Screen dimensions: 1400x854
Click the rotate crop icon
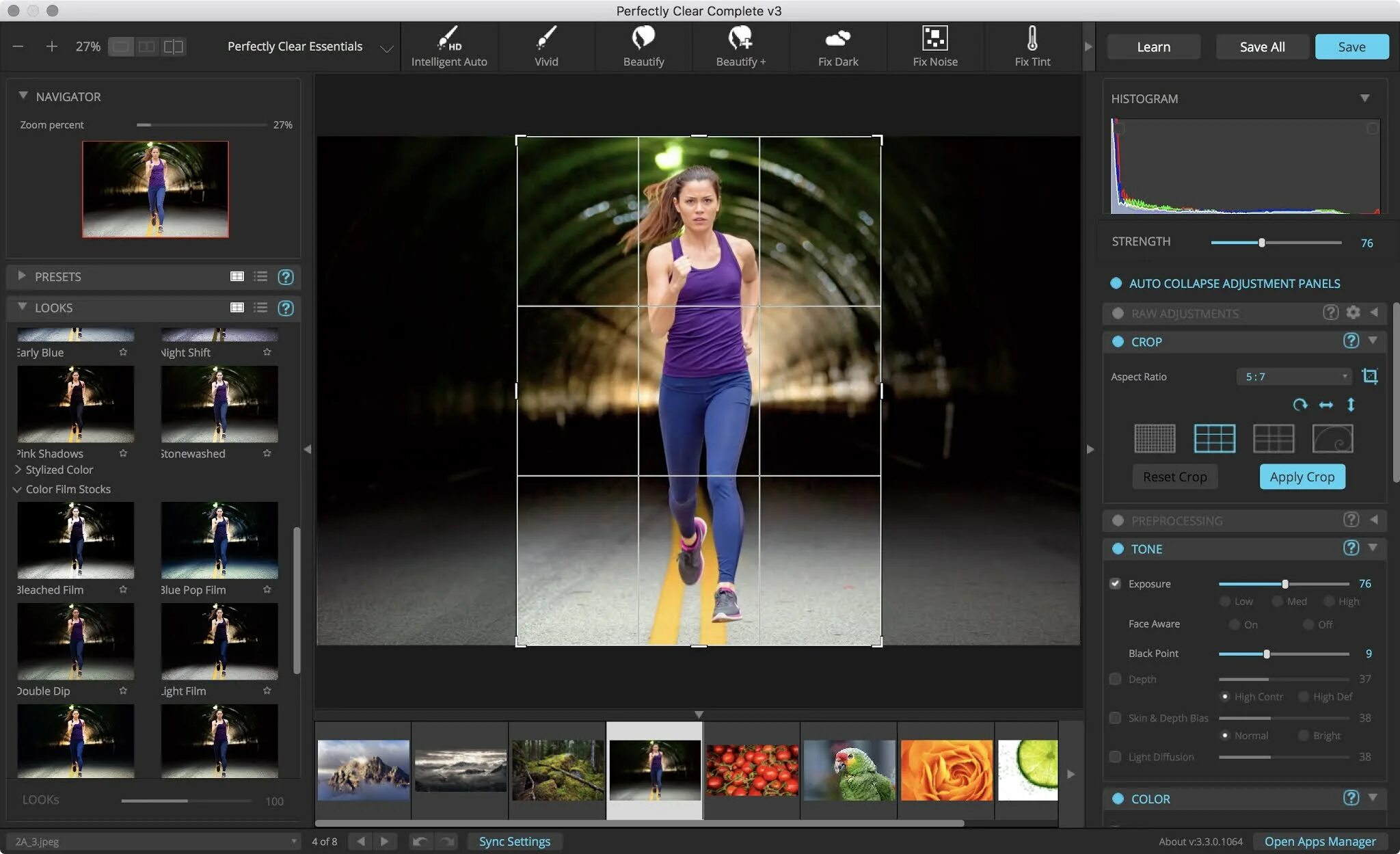[1300, 405]
